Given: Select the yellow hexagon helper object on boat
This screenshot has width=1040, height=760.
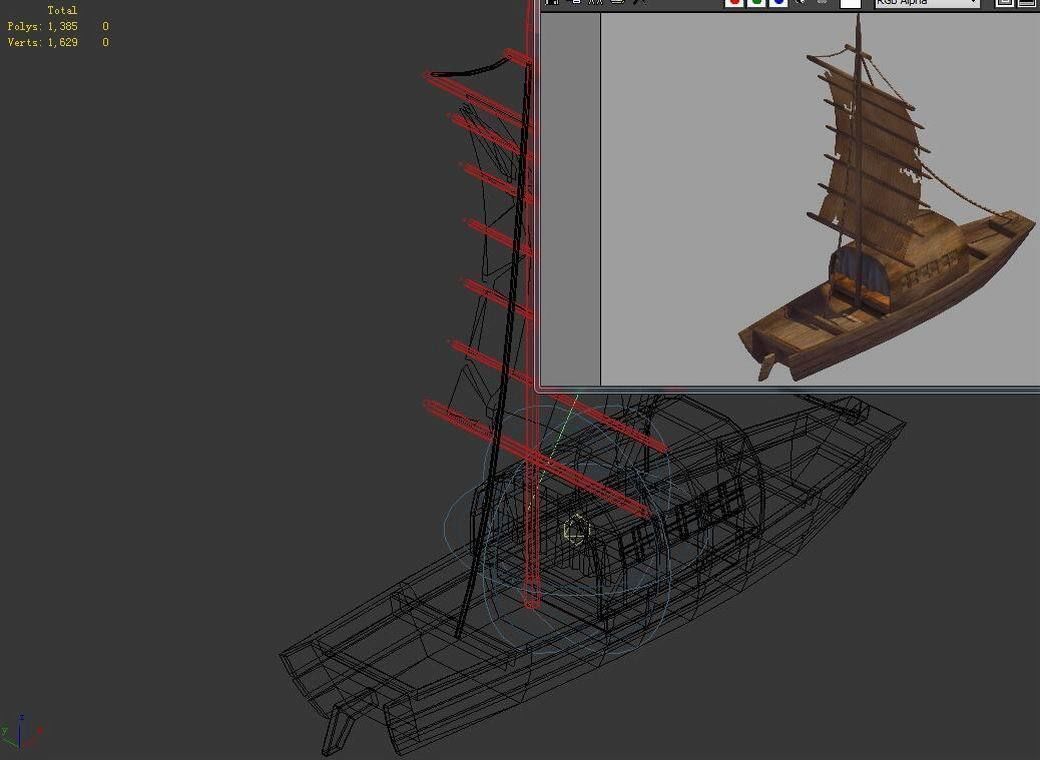Looking at the screenshot, I should (x=576, y=530).
